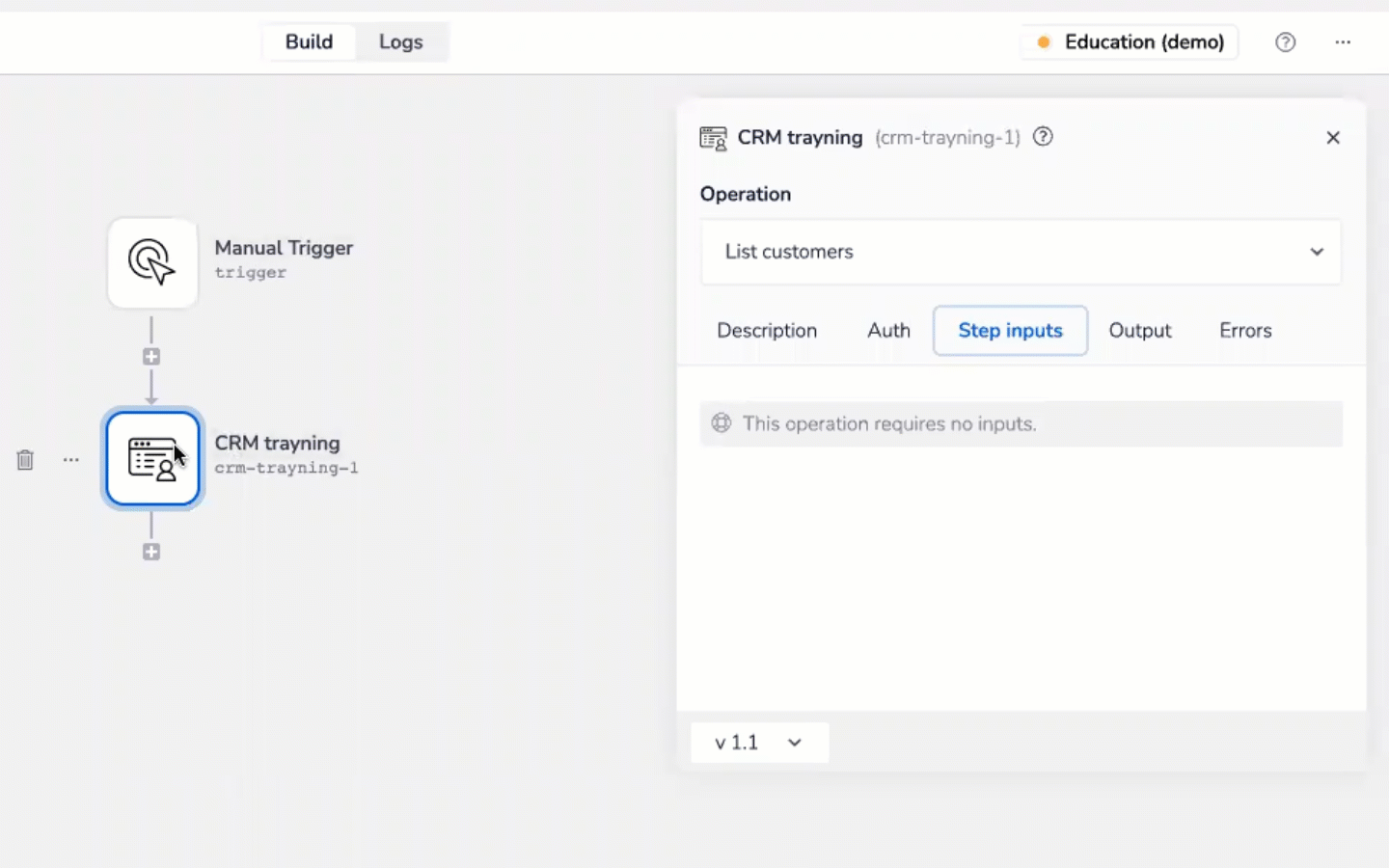The height and width of the screenshot is (868, 1389).
Task: Open the help icon in the top bar
Action: tap(1285, 42)
